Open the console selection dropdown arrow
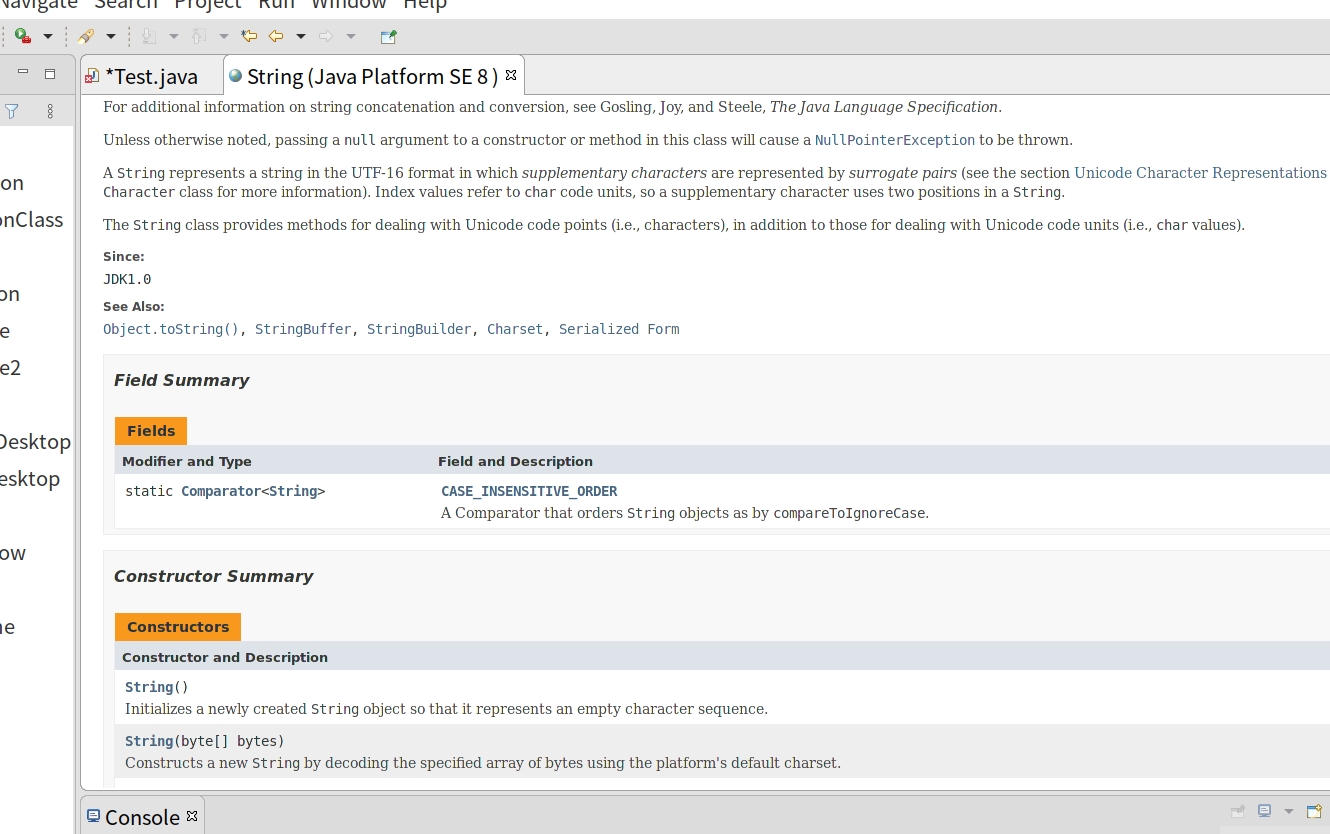The width and height of the screenshot is (1330, 834). 1288,811
